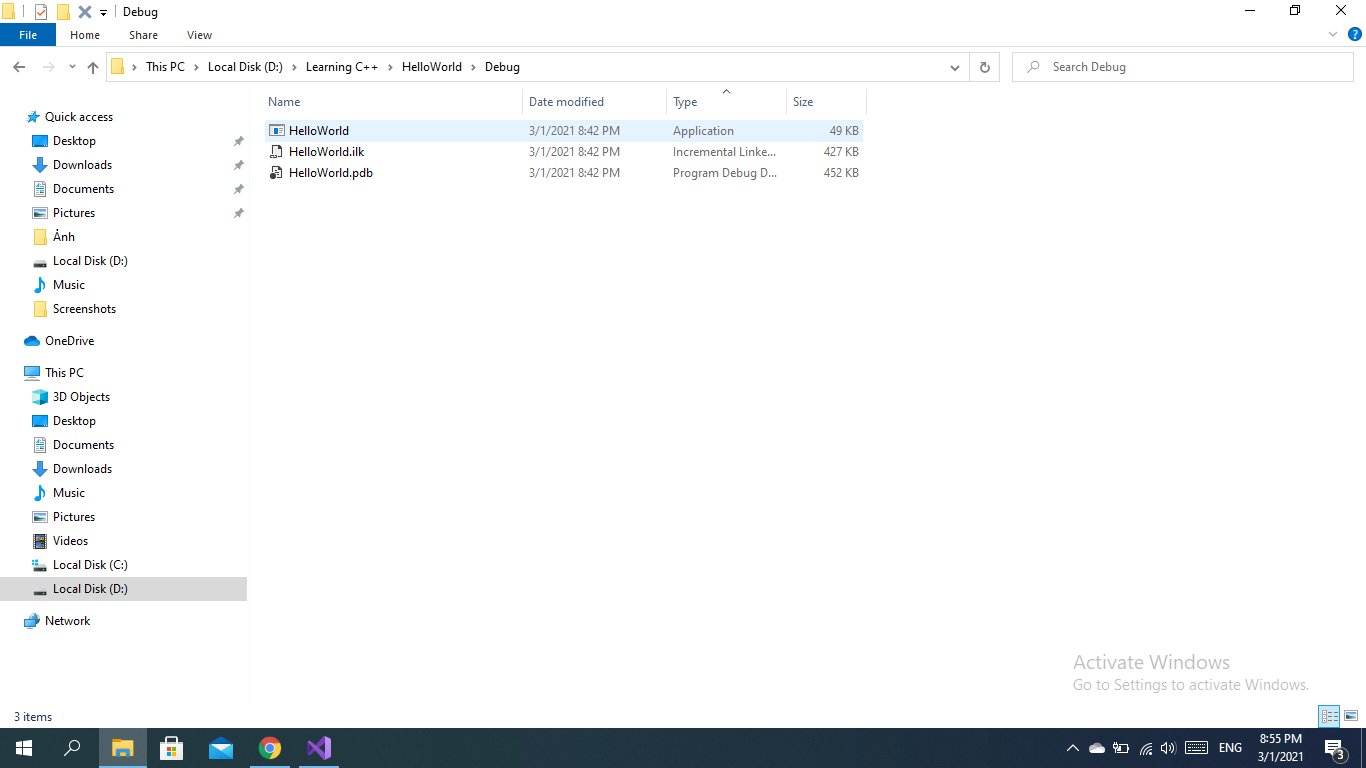Go up one folder level
This screenshot has height=768, width=1366.
(93, 67)
